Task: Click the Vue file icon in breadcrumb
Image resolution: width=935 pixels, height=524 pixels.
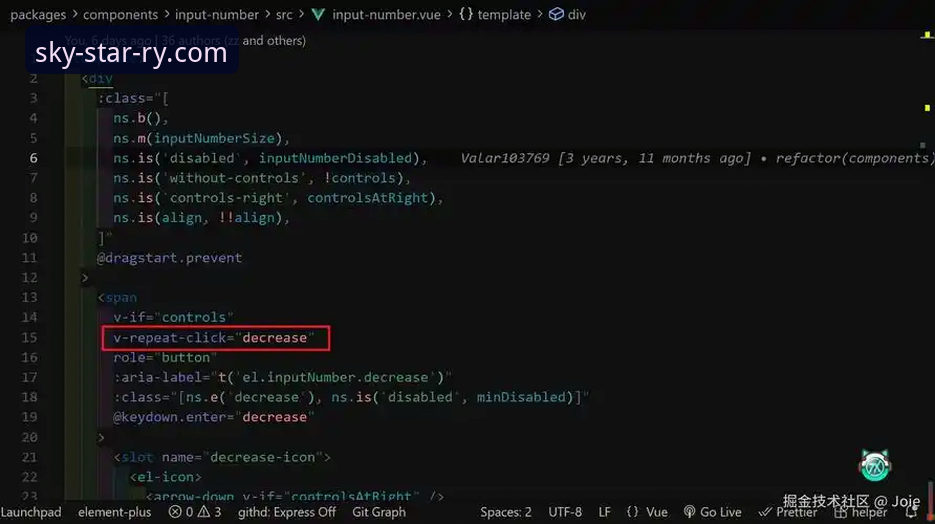Action: coord(318,14)
